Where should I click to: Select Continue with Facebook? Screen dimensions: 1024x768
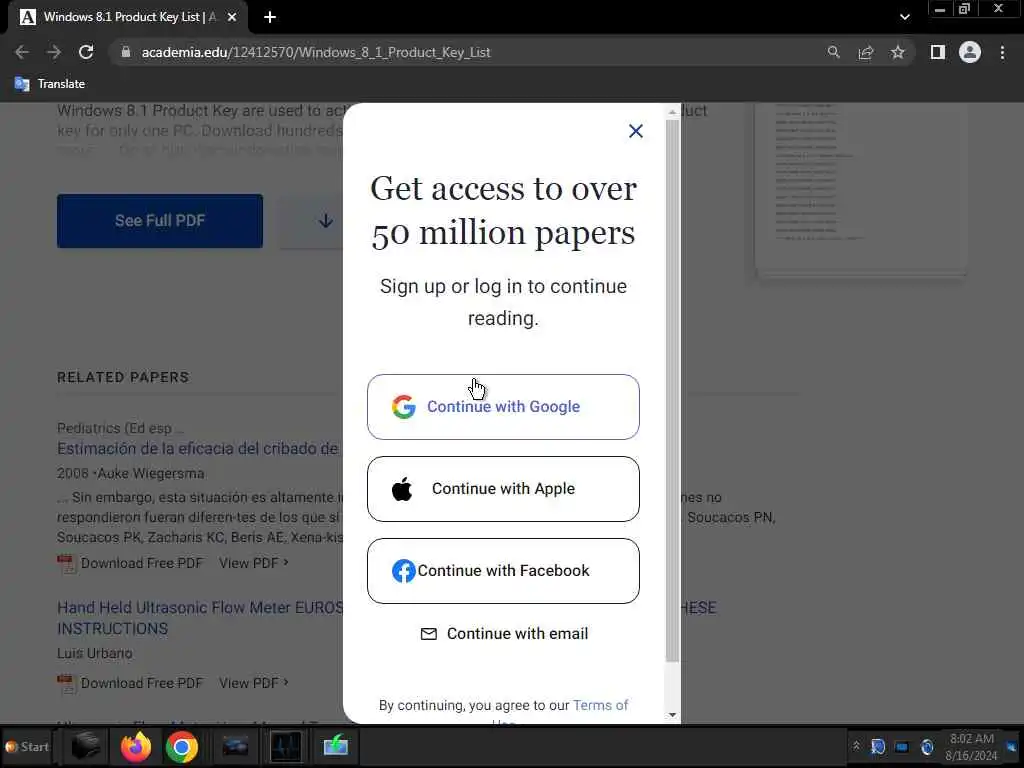coord(503,571)
